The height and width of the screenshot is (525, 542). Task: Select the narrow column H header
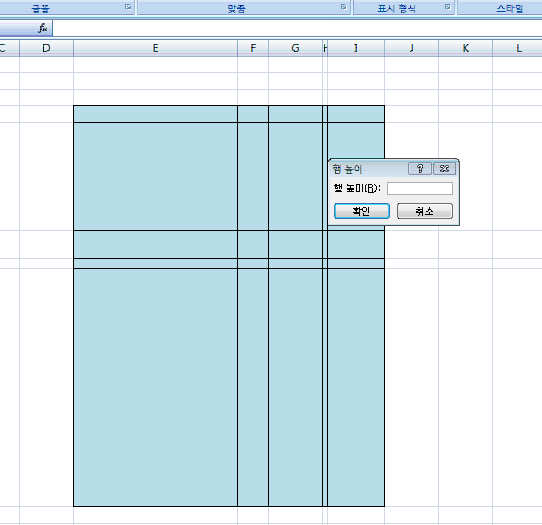click(325, 48)
